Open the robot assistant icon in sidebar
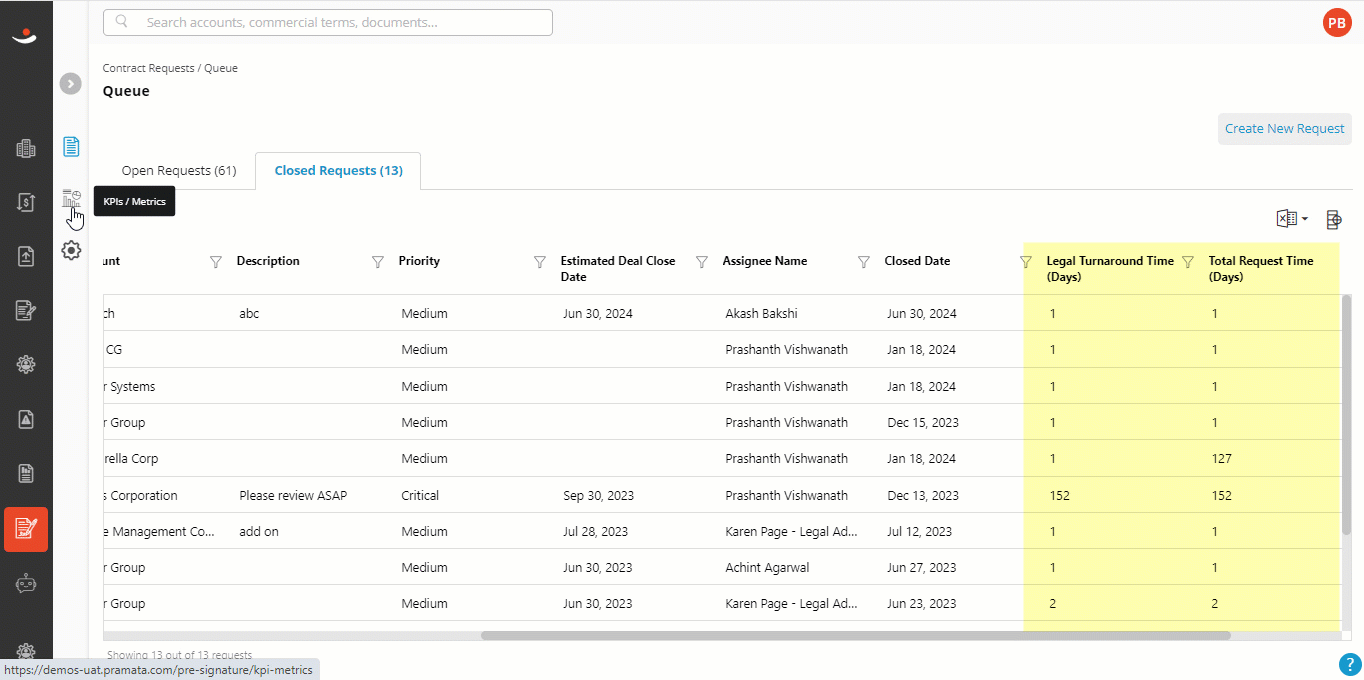1364x680 pixels. (x=26, y=583)
